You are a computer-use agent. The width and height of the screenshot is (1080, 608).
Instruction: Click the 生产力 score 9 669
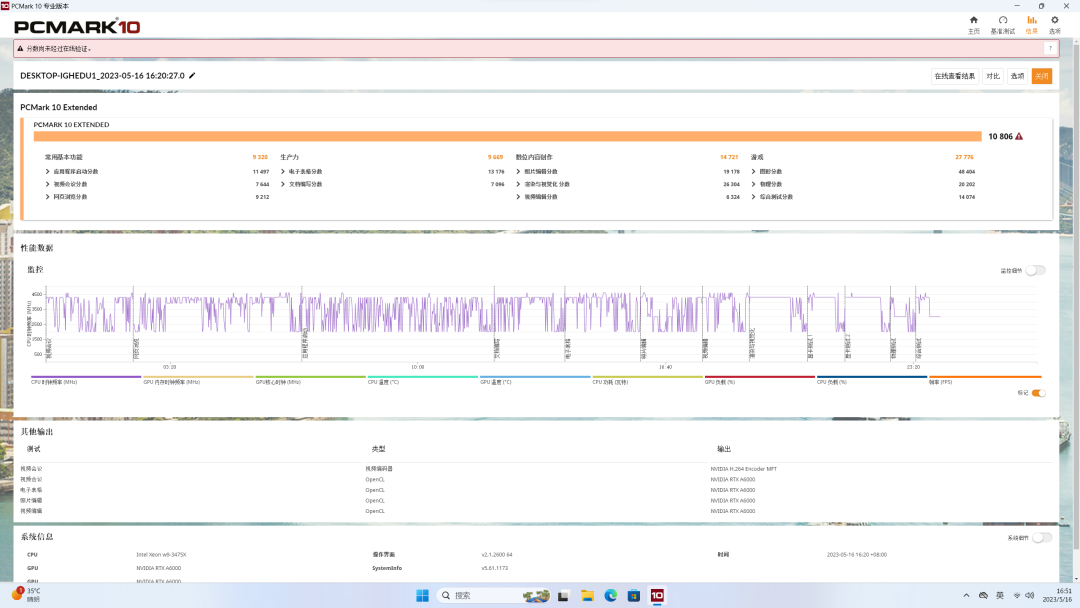coord(495,157)
